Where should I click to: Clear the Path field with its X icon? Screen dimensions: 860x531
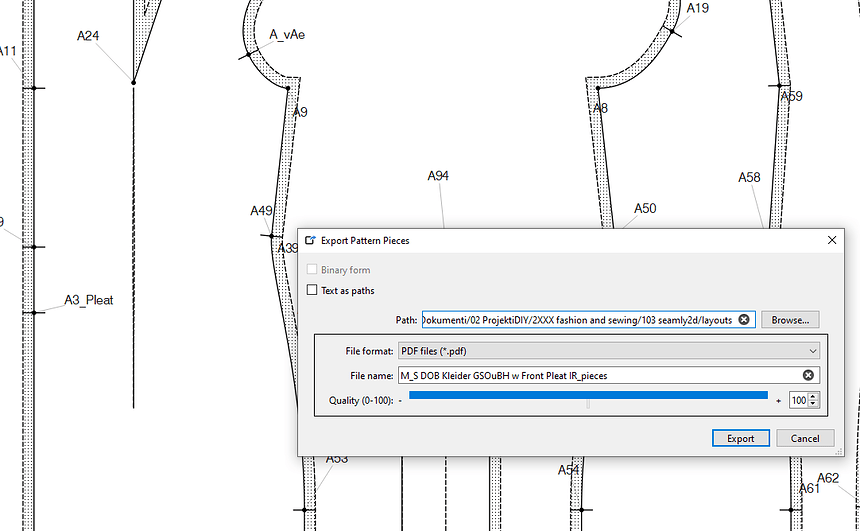[744, 320]
